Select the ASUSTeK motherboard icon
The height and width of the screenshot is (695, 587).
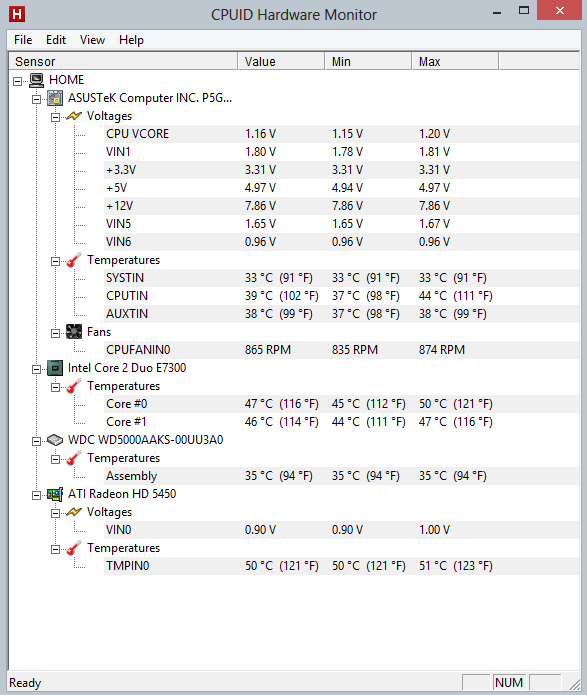pos(55,98)
